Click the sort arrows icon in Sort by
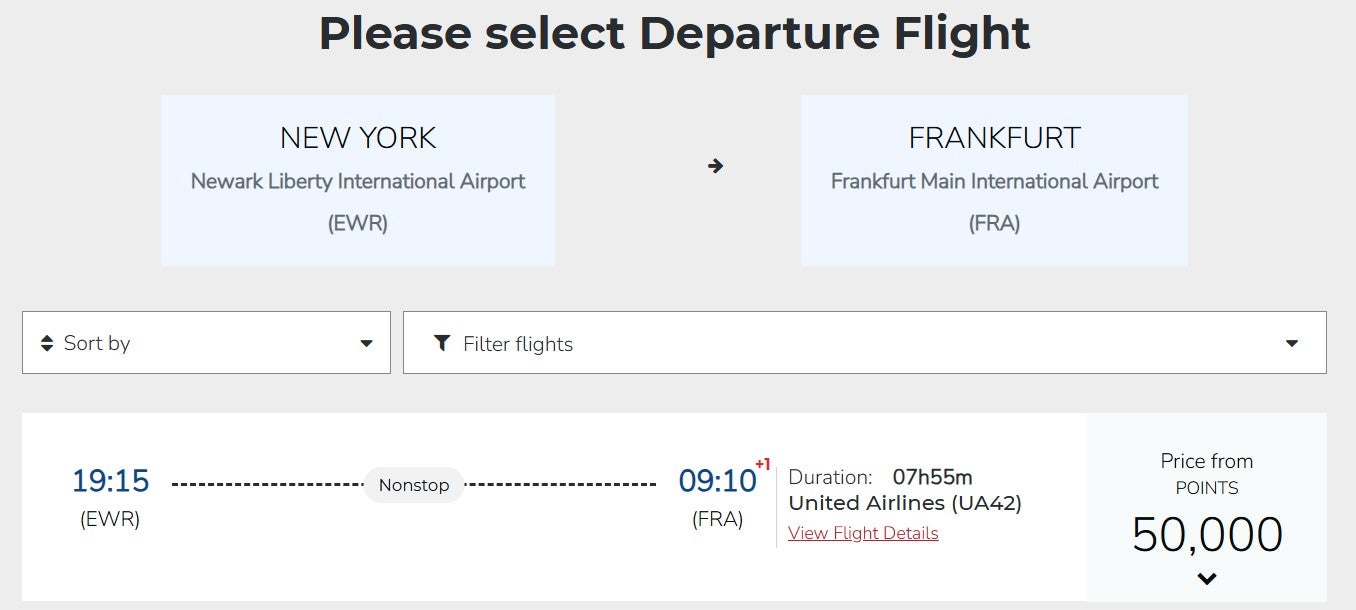Image resolution: width=1356 pixels, height=610 pixels. click(47, 343)
